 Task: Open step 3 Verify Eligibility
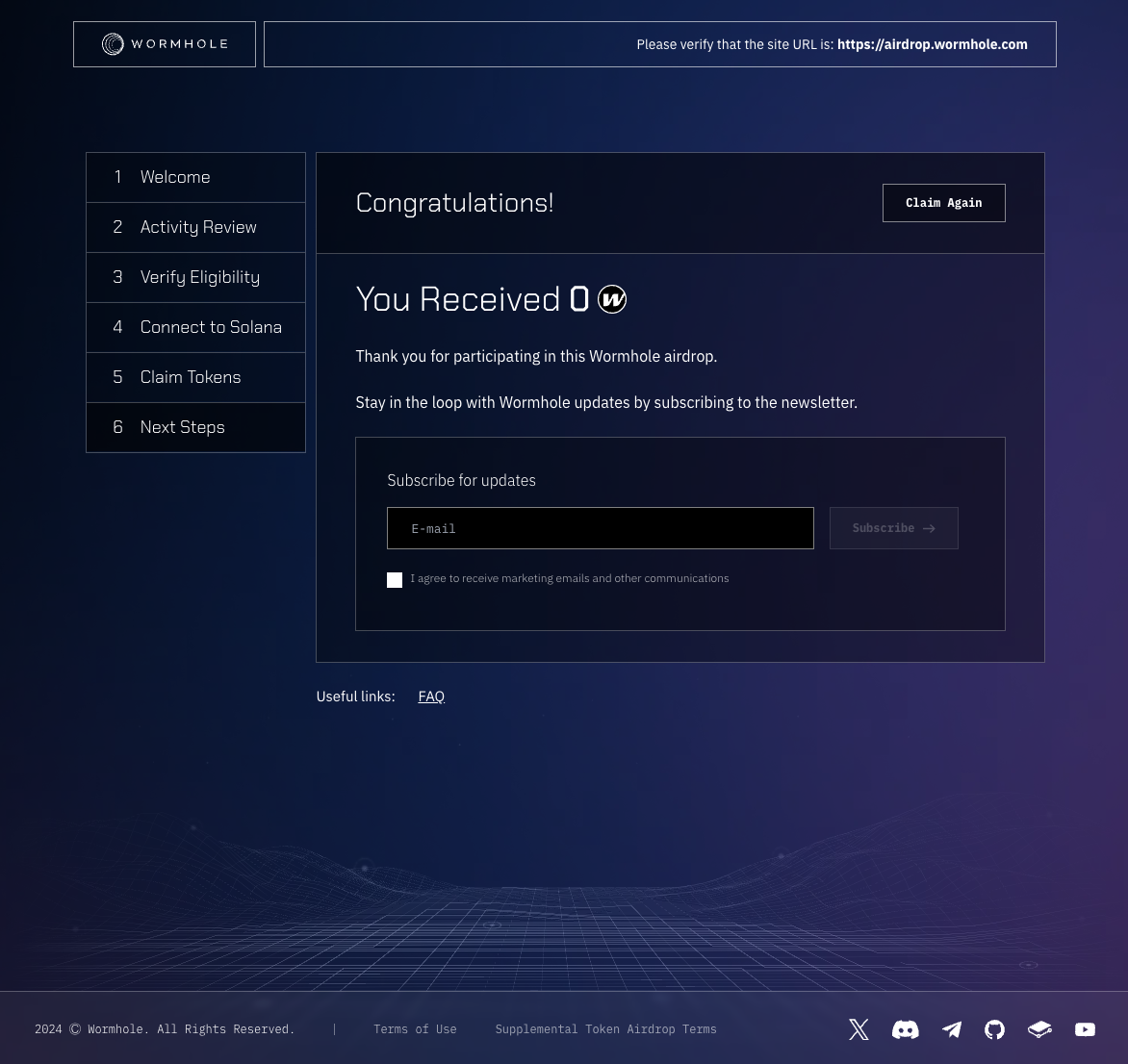pyautogui.click(x=195, y=277)
